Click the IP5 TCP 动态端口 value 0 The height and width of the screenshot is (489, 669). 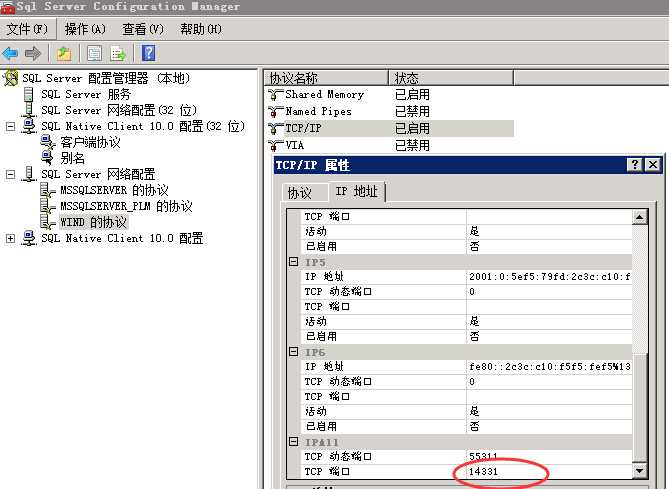549,291
